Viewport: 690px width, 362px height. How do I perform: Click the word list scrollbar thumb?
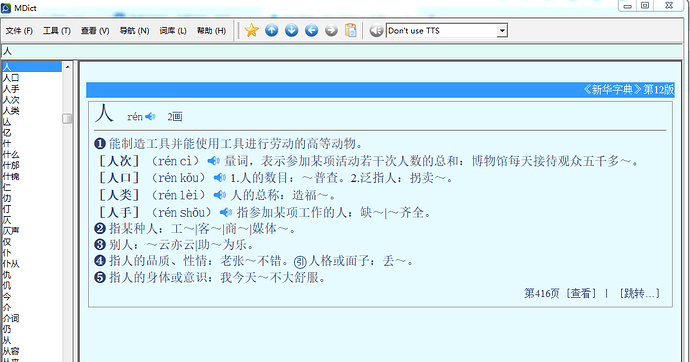click(67, 119)
